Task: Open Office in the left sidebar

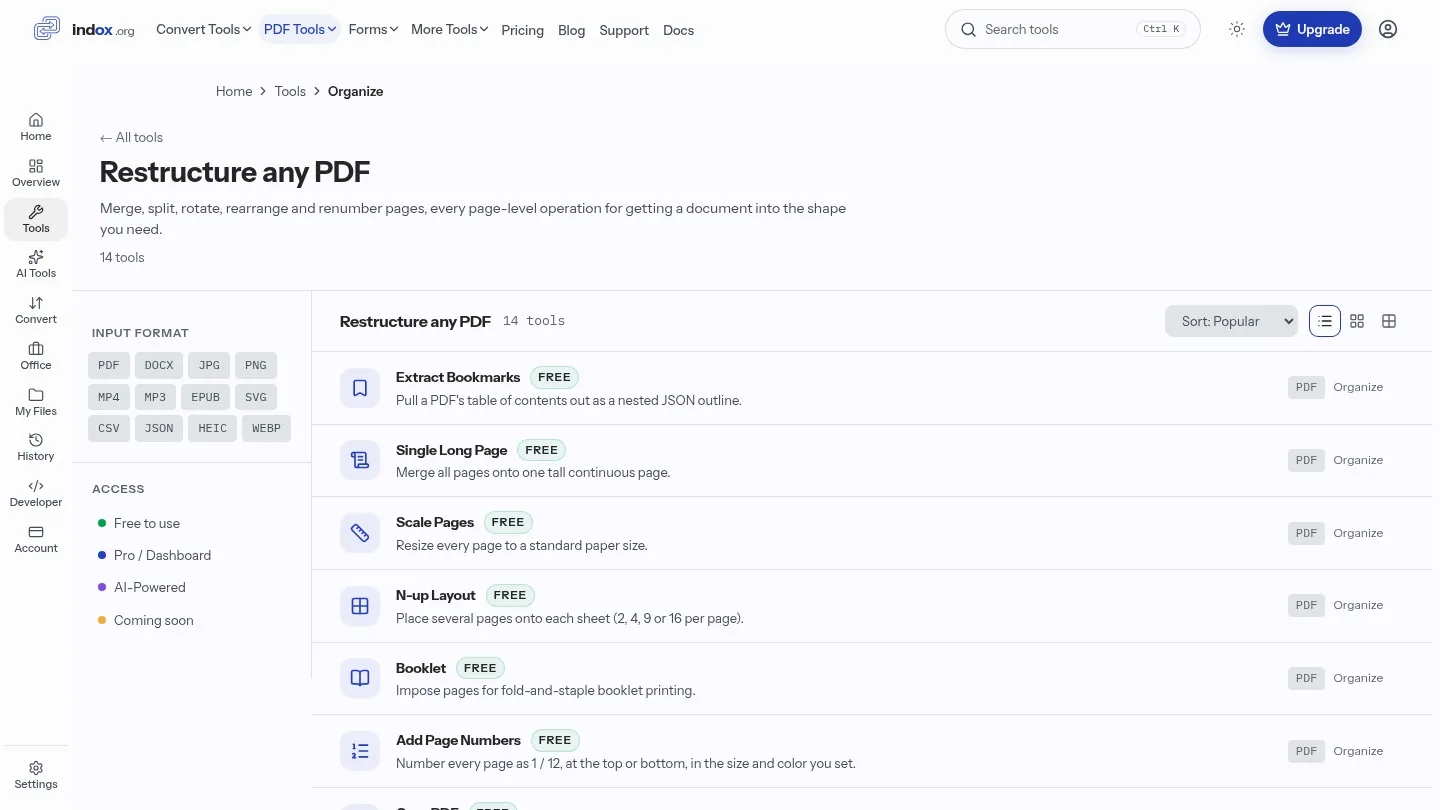Action: tap(36, 356)
